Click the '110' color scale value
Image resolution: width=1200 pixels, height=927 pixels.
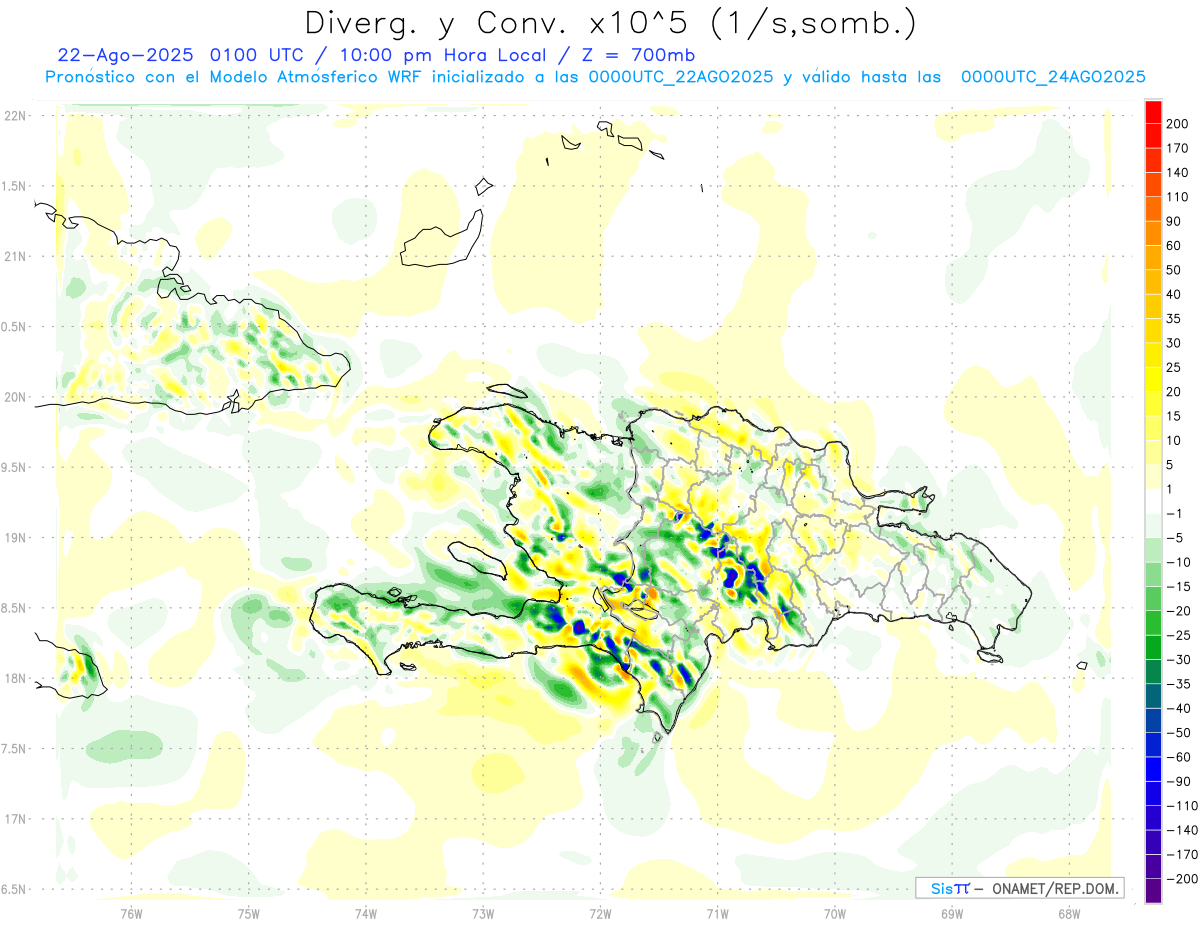pyautogui.click(x=1179, y=197)
